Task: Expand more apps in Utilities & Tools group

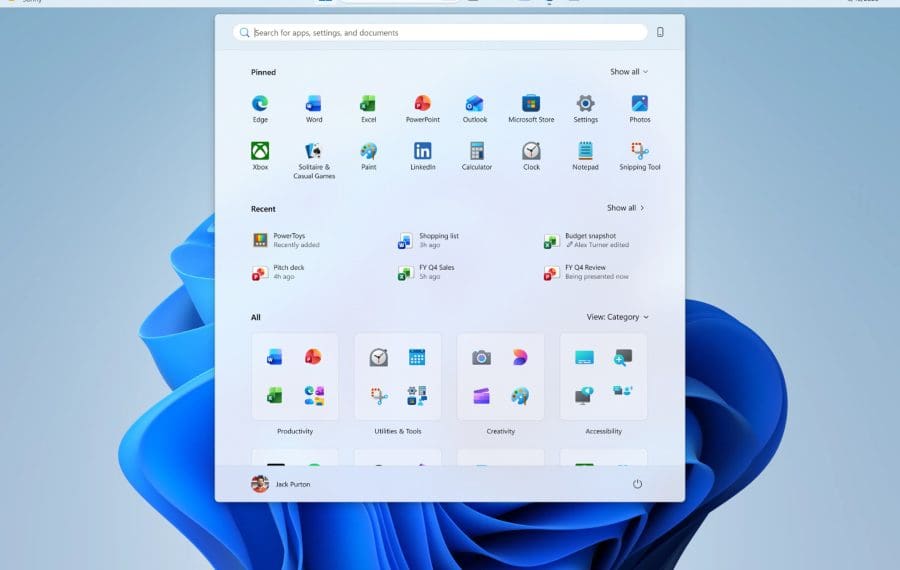Action: [x=417, y=395]
